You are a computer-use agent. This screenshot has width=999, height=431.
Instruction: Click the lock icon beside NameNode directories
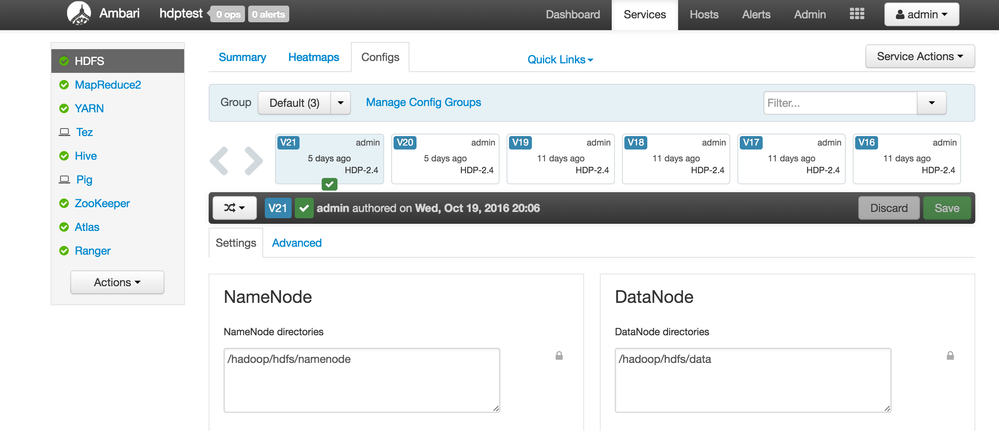point(559,356)
